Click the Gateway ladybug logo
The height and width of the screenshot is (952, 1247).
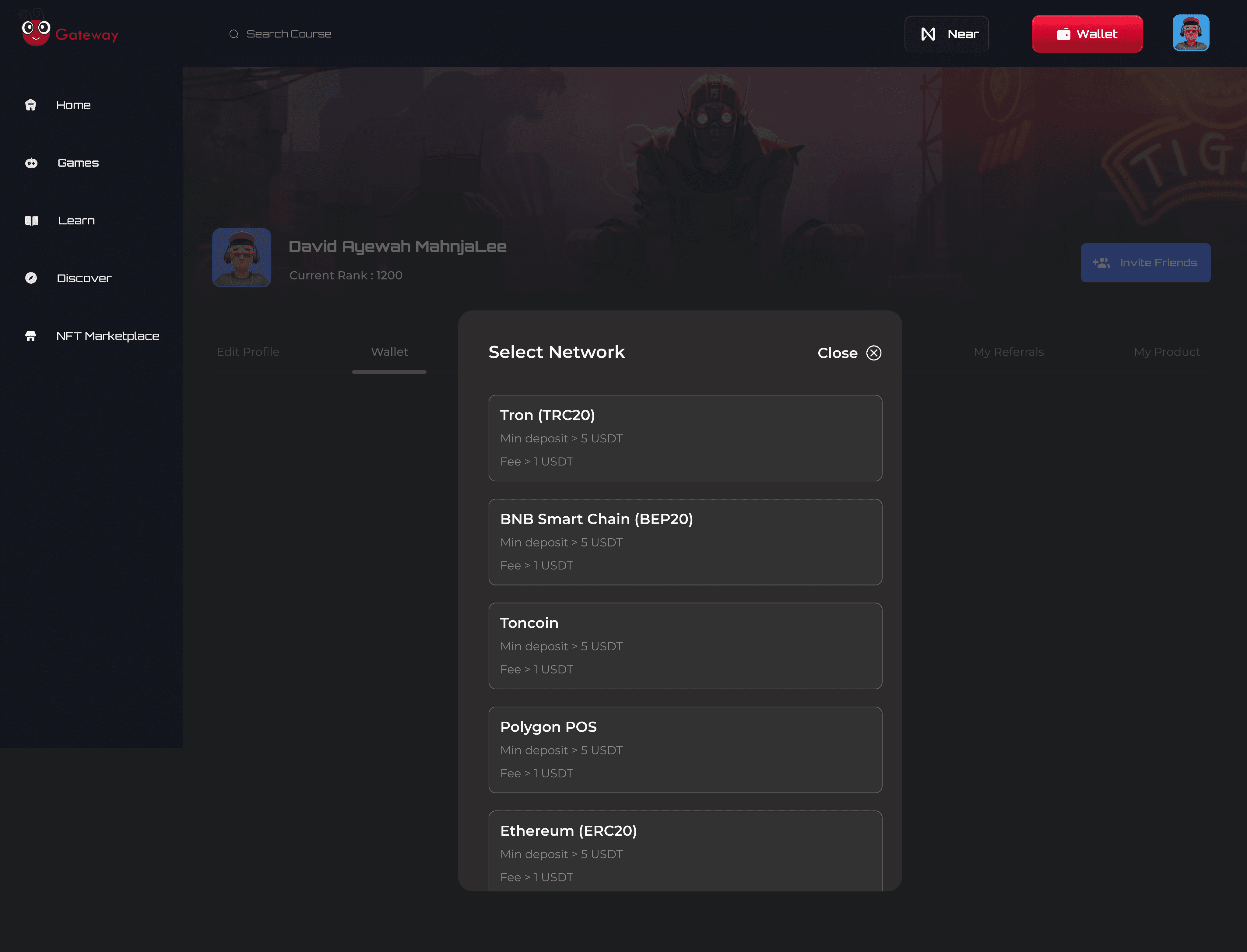click(x=36, y=32)
